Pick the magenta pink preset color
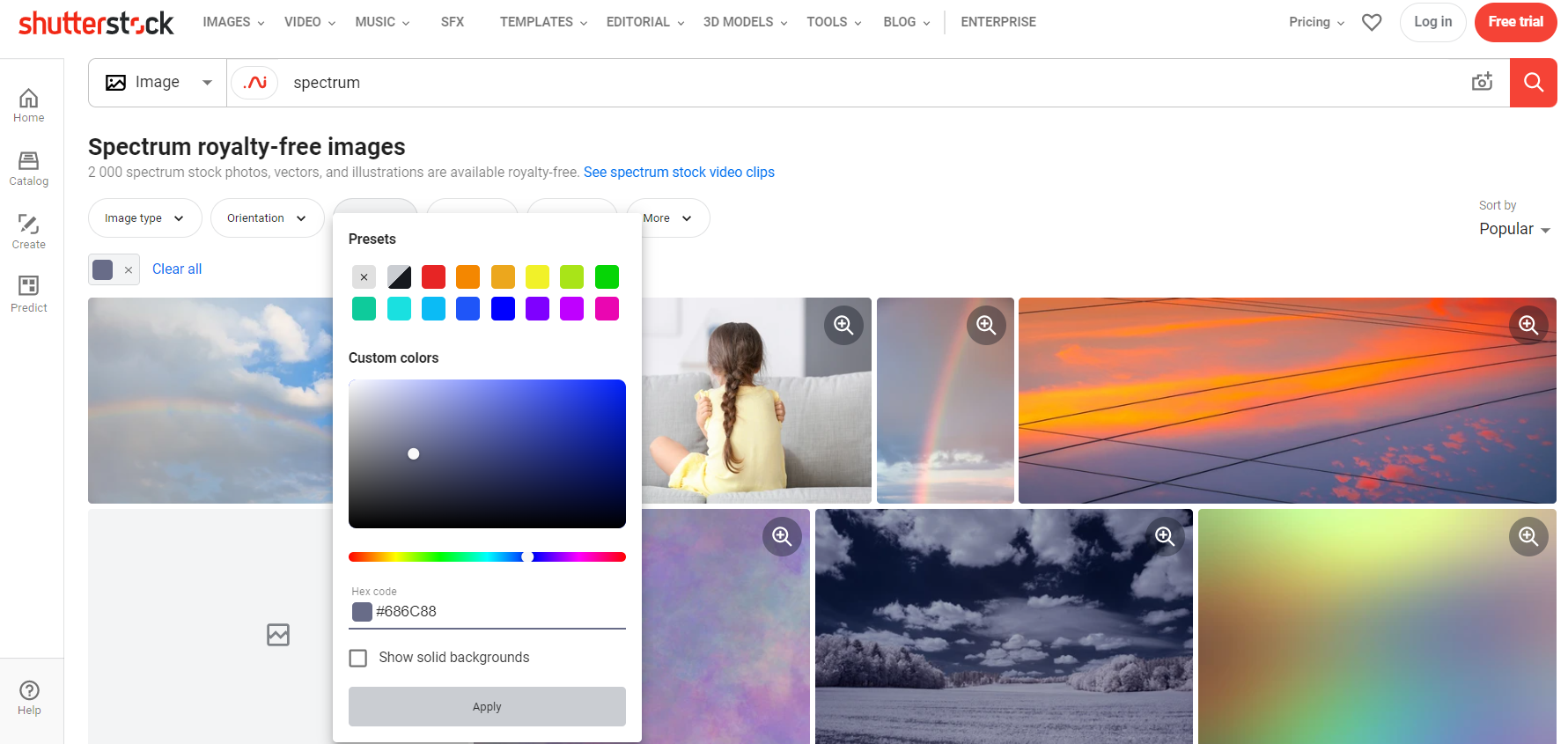The image size is (1568, 744). 607,309
